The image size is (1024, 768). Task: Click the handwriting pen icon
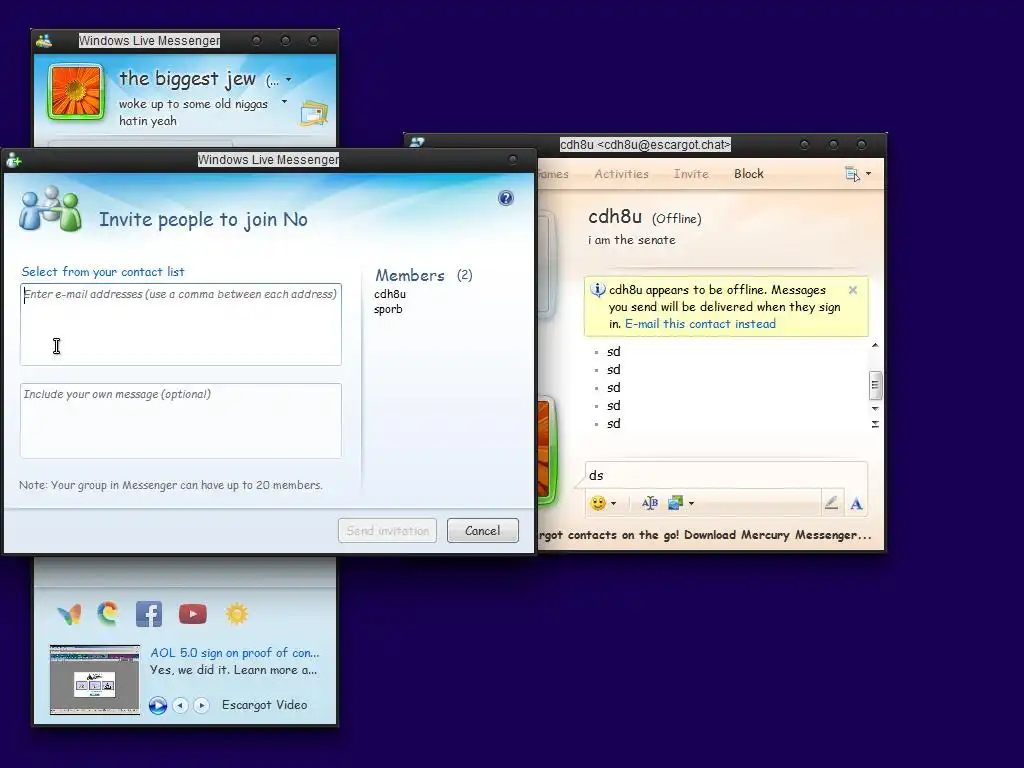click(831, 503)
